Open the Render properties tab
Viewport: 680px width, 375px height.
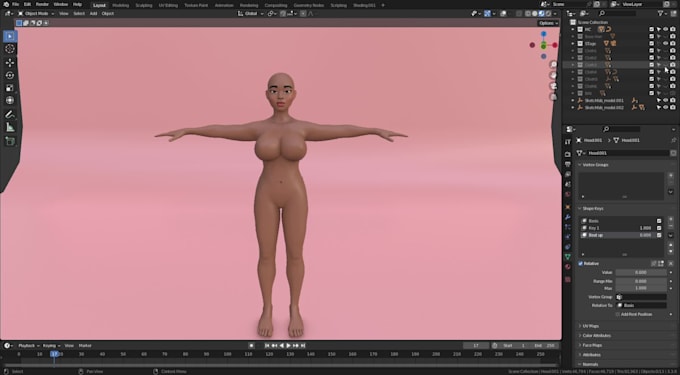[568, 154]
